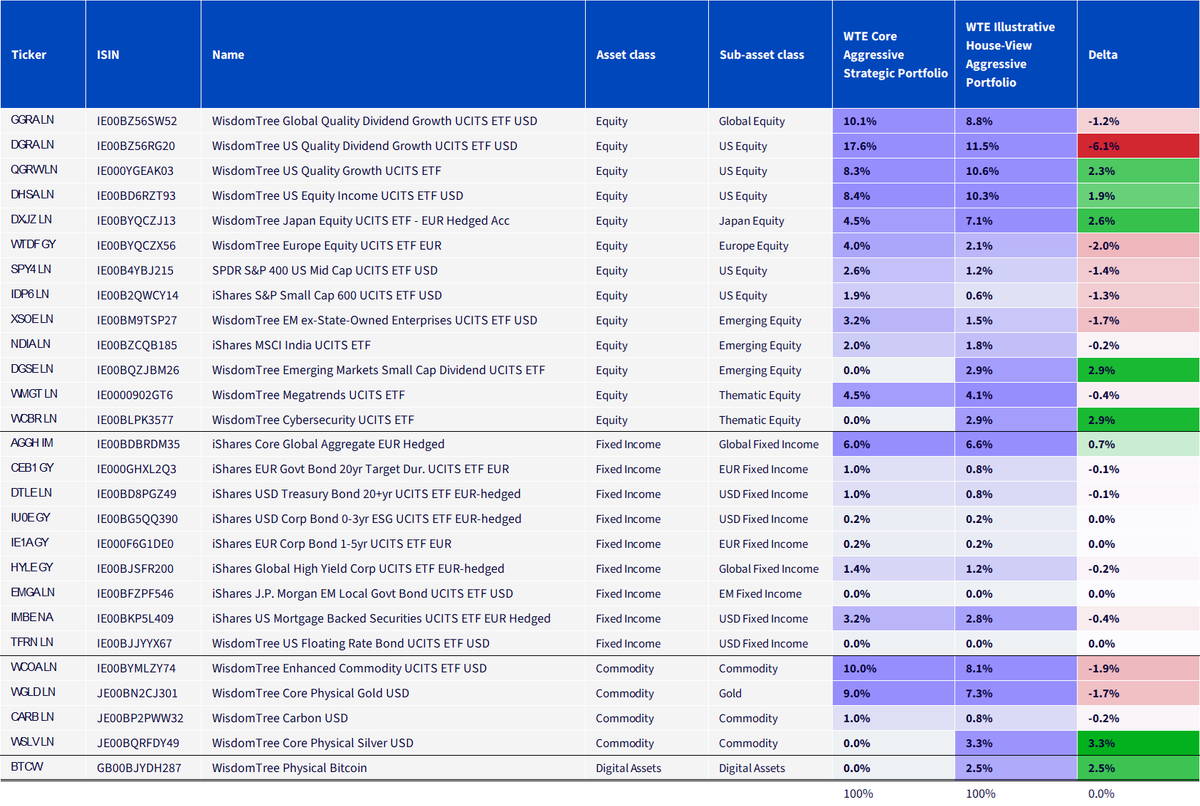Image resolution: width=1200 pixels, height=806 pixels.
Task: Click 9.0% strategic weight for WGLD LN
Action: [x=895, y=693]
